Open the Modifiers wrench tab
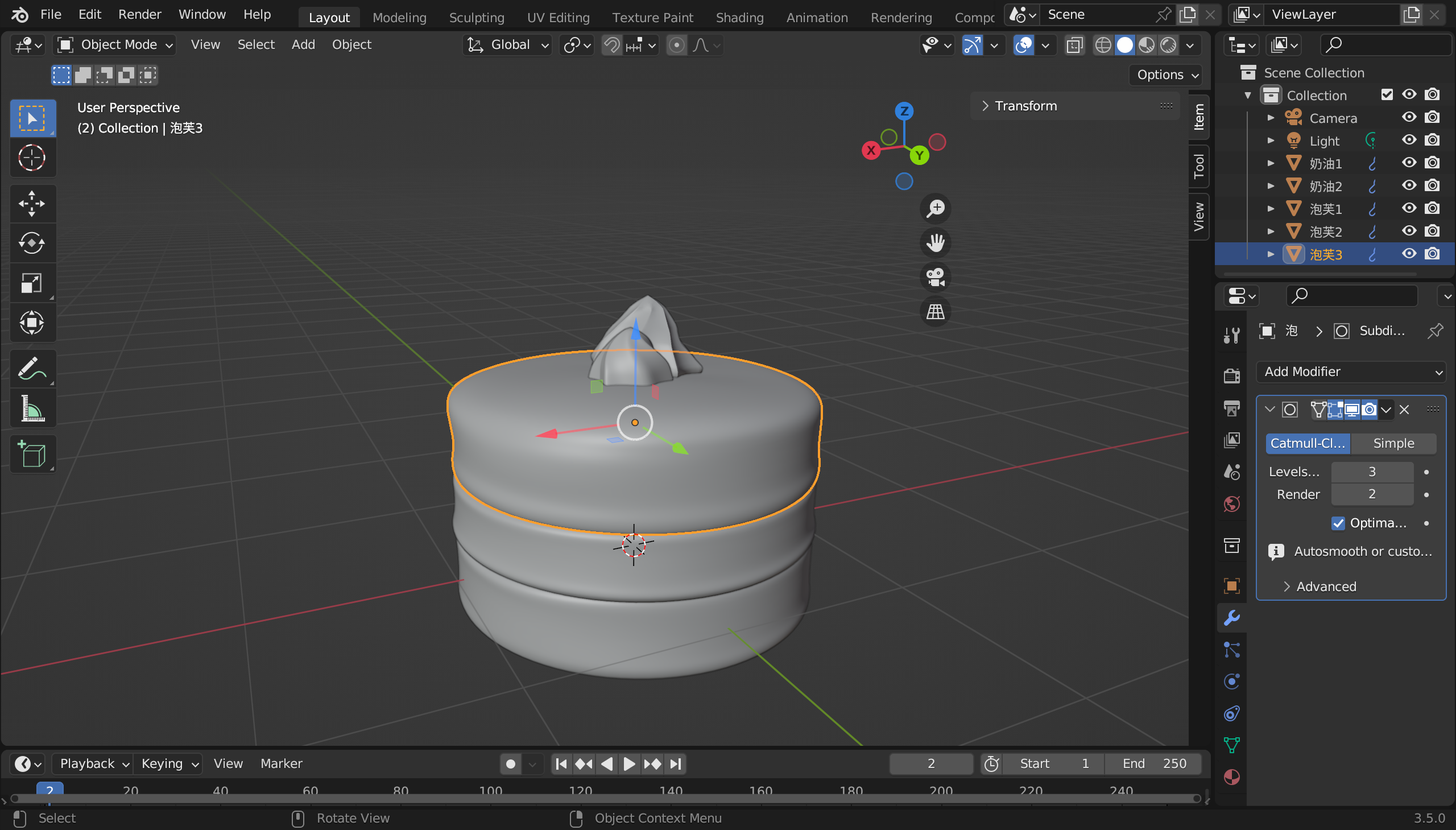This screenshot has width=1456, height=830. [1231, 618]
